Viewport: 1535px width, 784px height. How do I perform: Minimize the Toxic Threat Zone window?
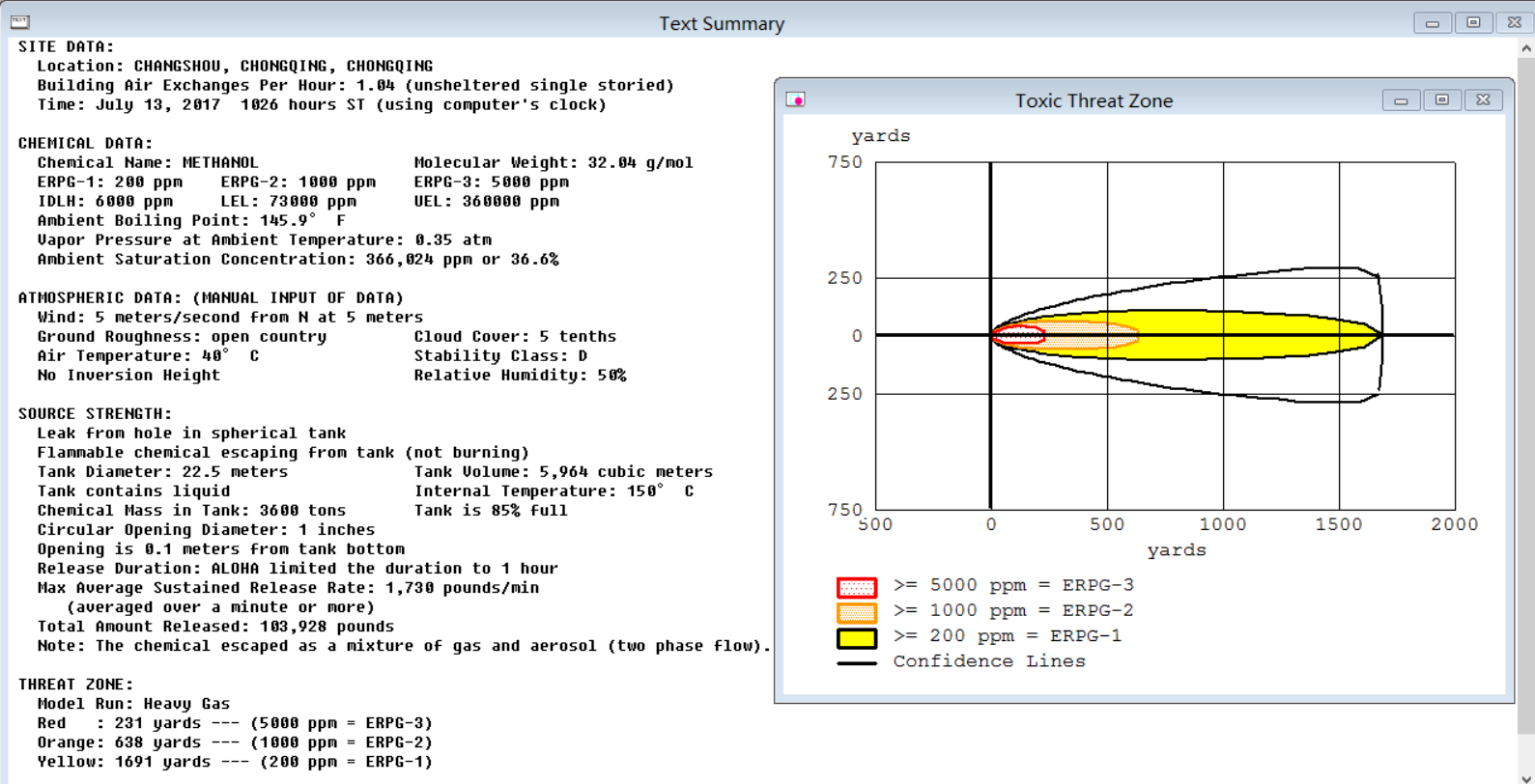point(1401,99)
